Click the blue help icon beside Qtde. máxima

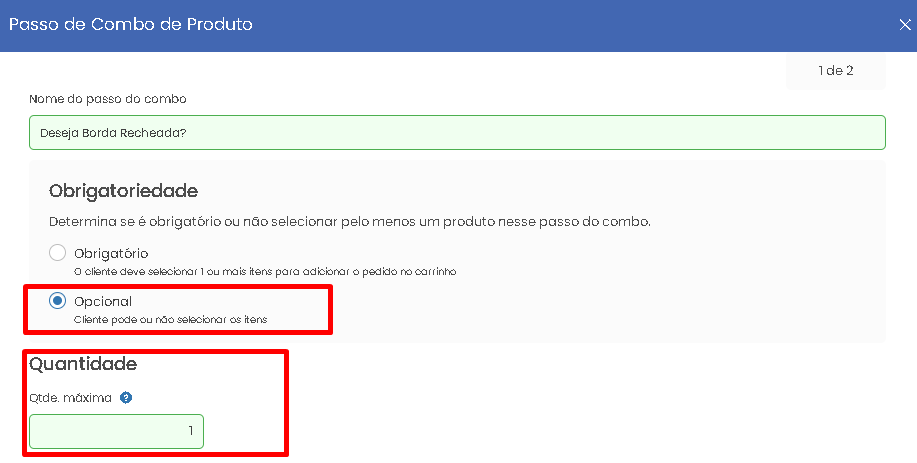(126, 398)
